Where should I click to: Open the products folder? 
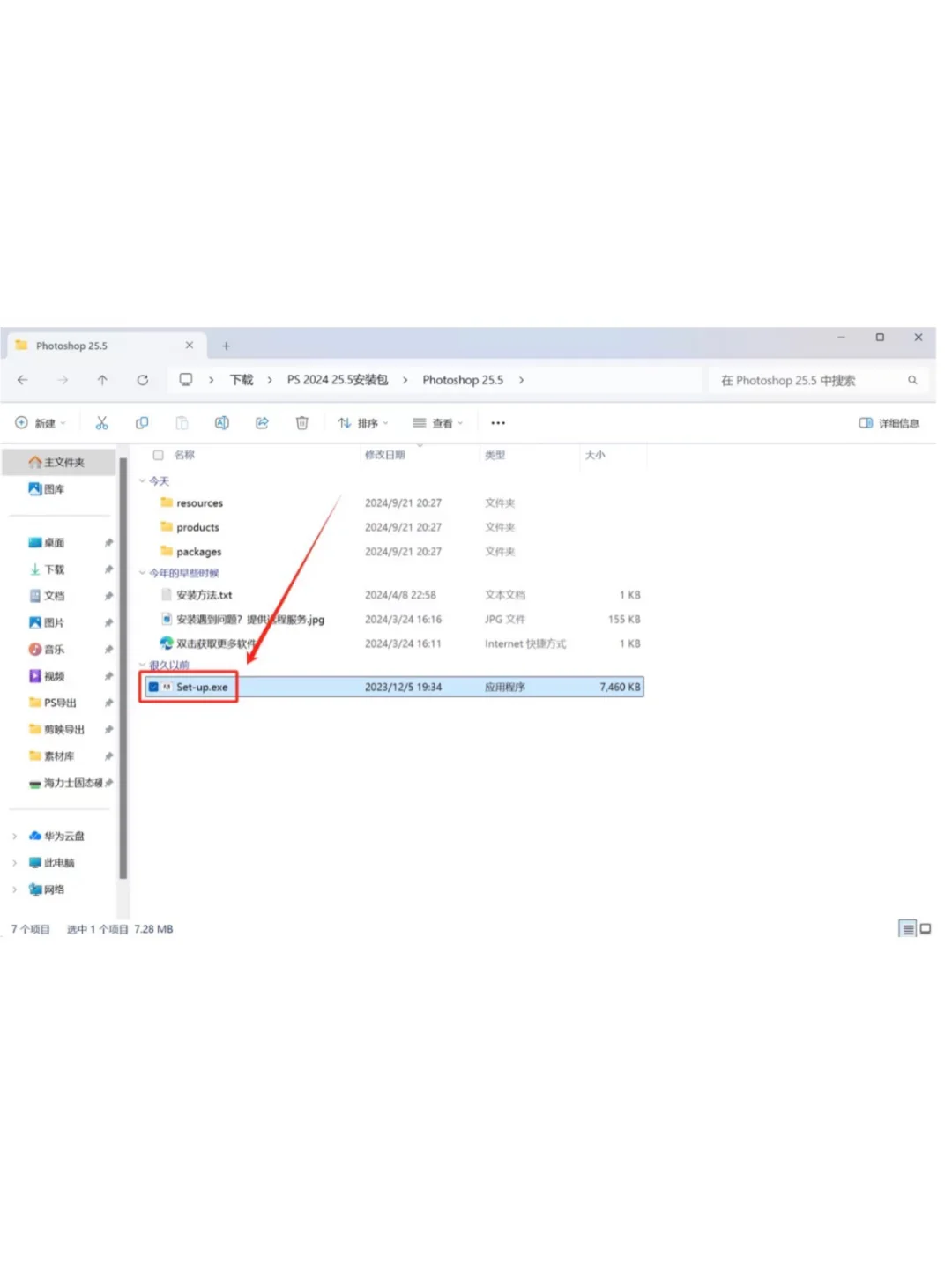(197, 527)
